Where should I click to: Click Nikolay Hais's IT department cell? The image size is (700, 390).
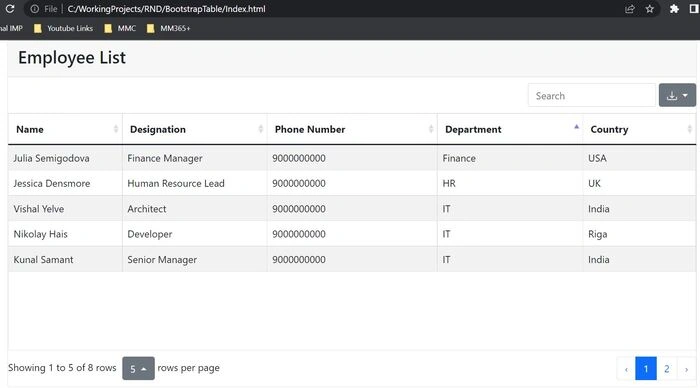tap(510, 234)
